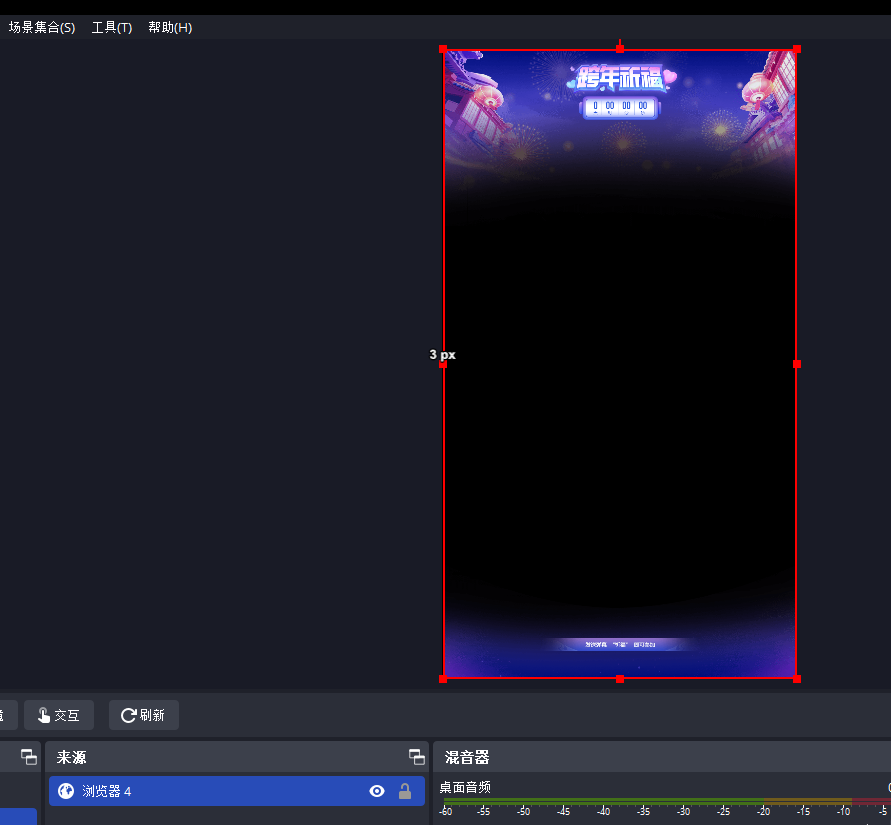The height and width of the screenshot is (825, 891).
Task: Click the countdown timer in the preview
Action: click(x=620, y=107)
